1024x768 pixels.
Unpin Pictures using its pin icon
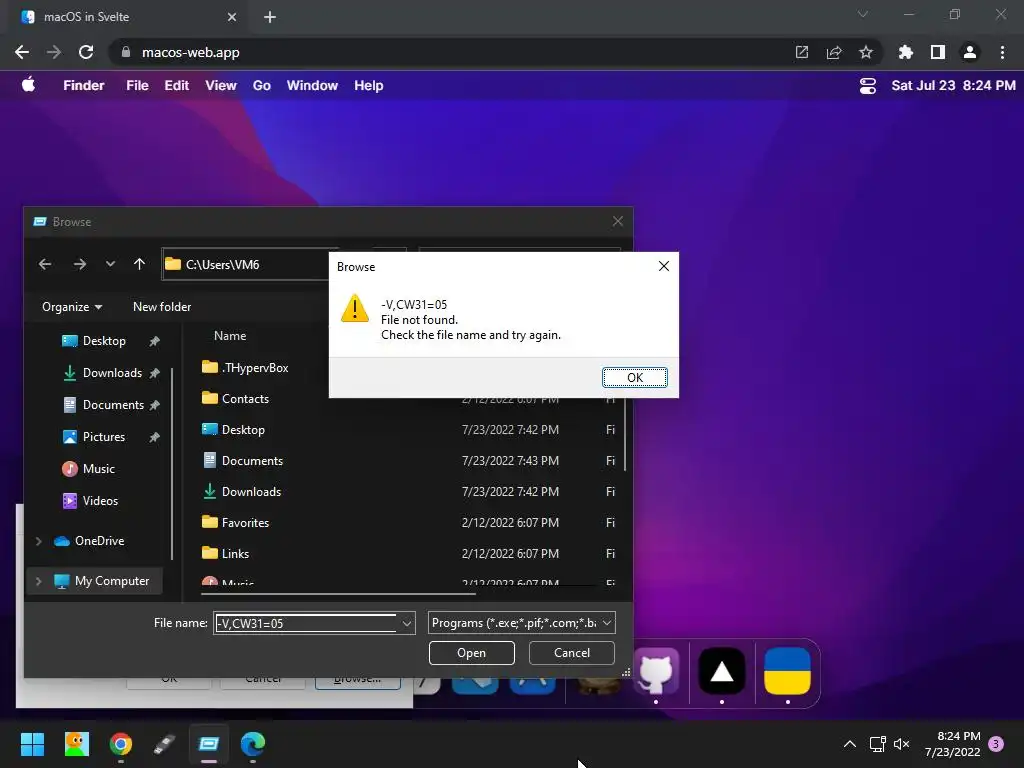pyautogui.click(x=154, y=437)
